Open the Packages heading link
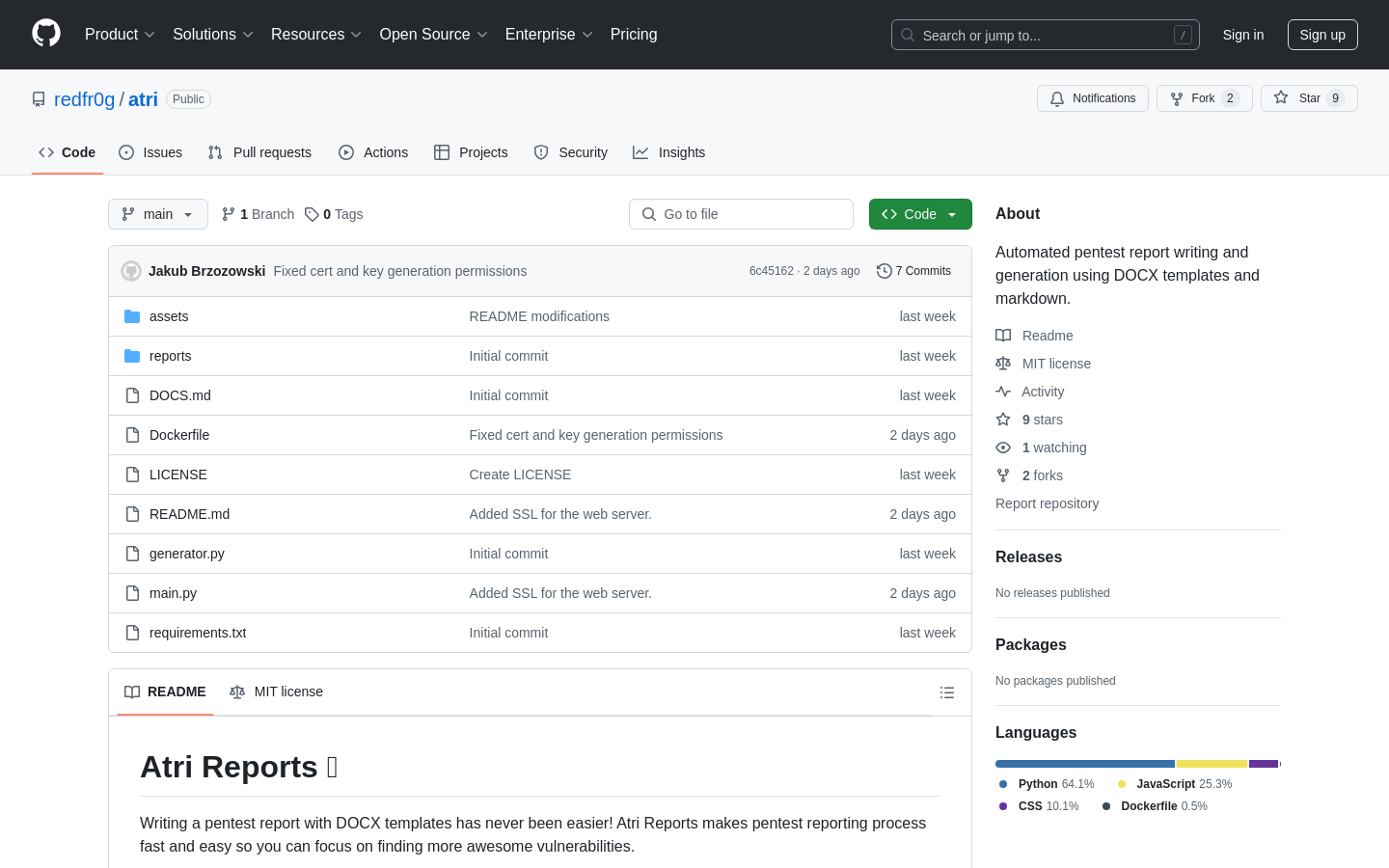1389x868 pixels. [1030, 645]
